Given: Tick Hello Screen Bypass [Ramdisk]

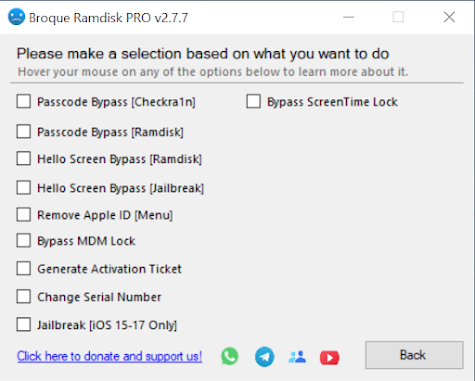Looking at the screenshot, I should [x=24, y=159].
